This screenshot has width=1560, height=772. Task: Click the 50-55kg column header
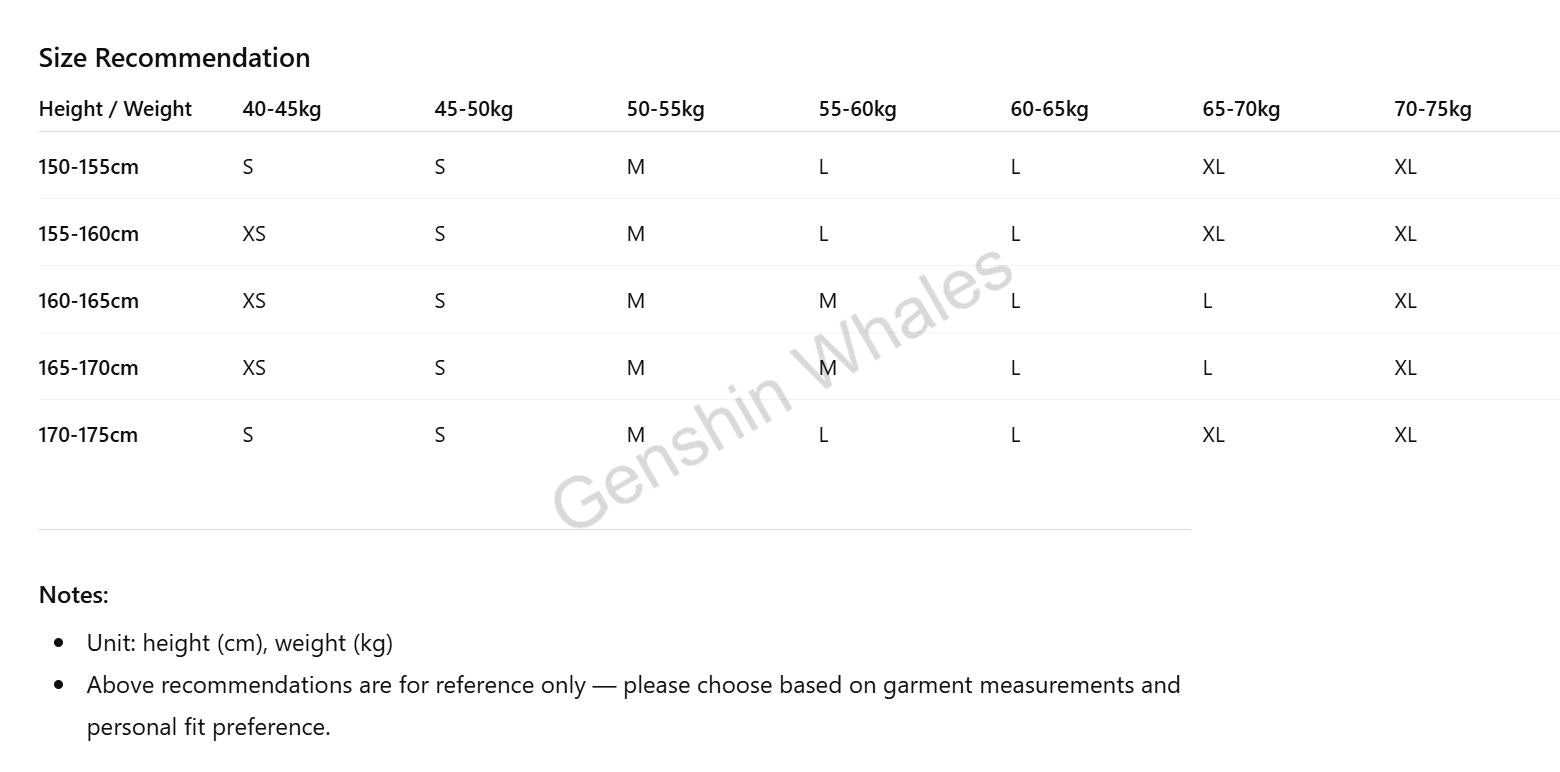pyautogui.click(x=665, y=109)
